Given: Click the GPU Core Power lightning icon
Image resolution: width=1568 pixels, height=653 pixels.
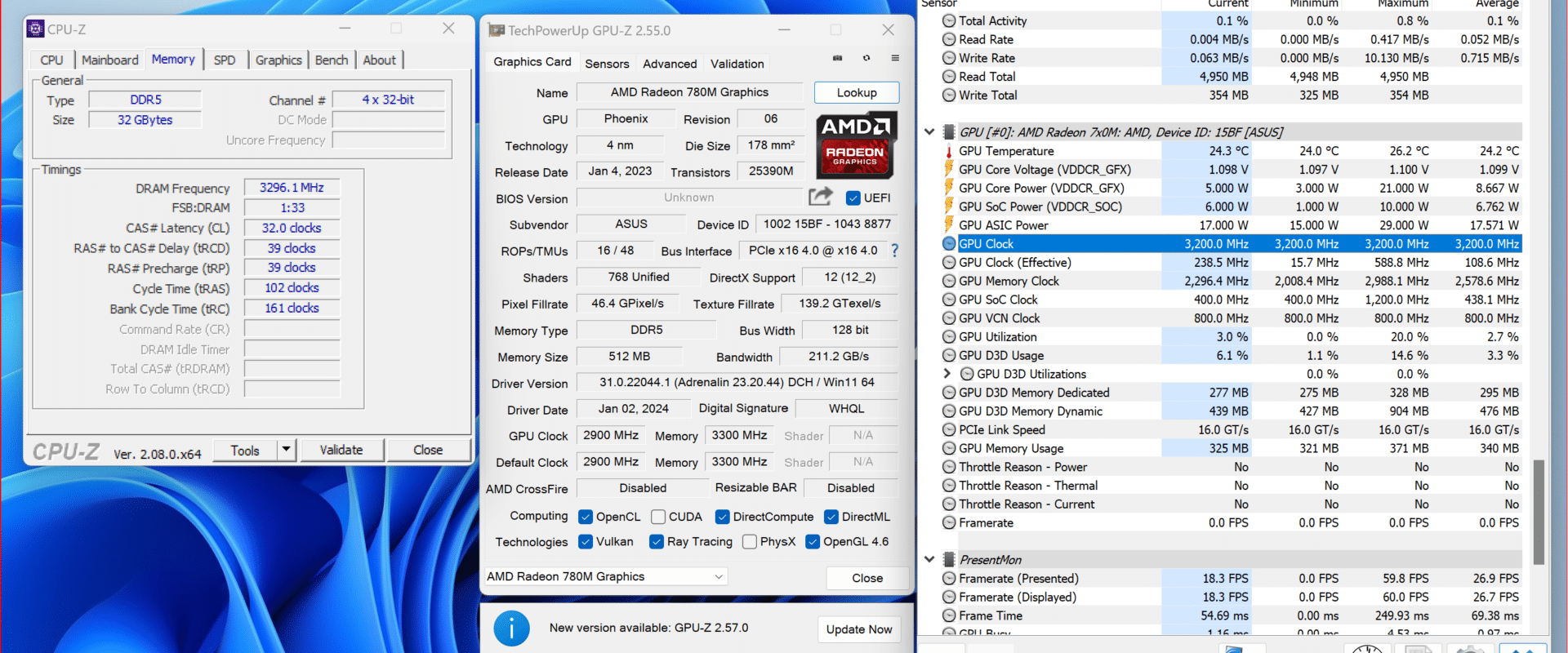Looking at the screenshot, I should point(949,188).
